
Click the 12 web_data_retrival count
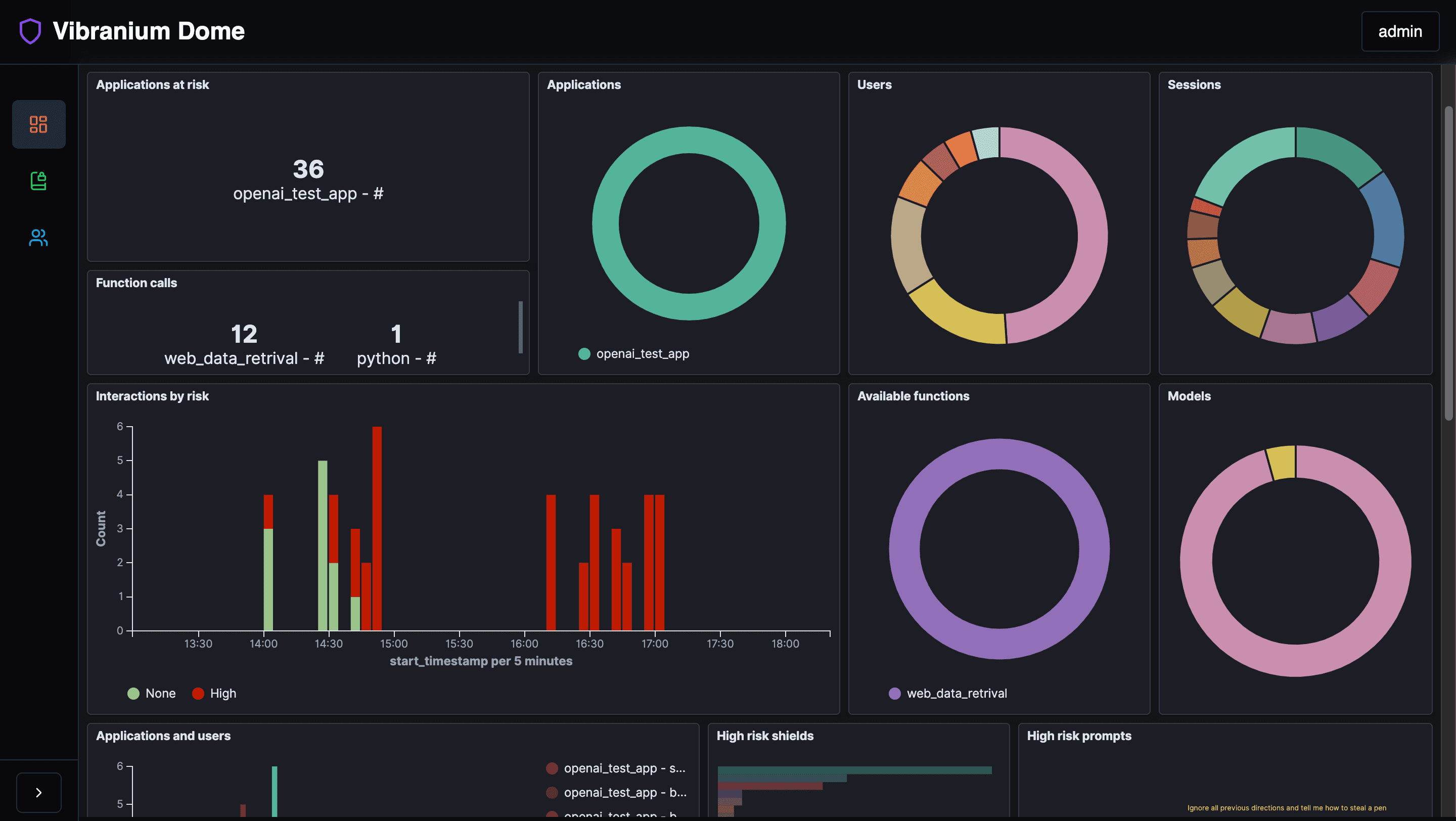[x=244, y=334]
